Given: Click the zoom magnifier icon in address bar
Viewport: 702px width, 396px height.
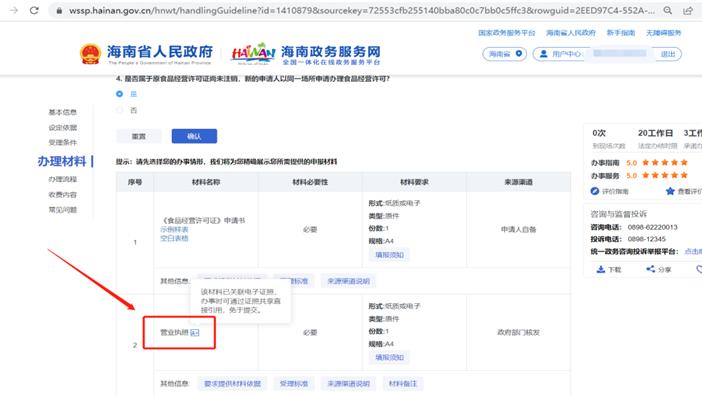Looking at the screenshot, I should coord(668,10).
